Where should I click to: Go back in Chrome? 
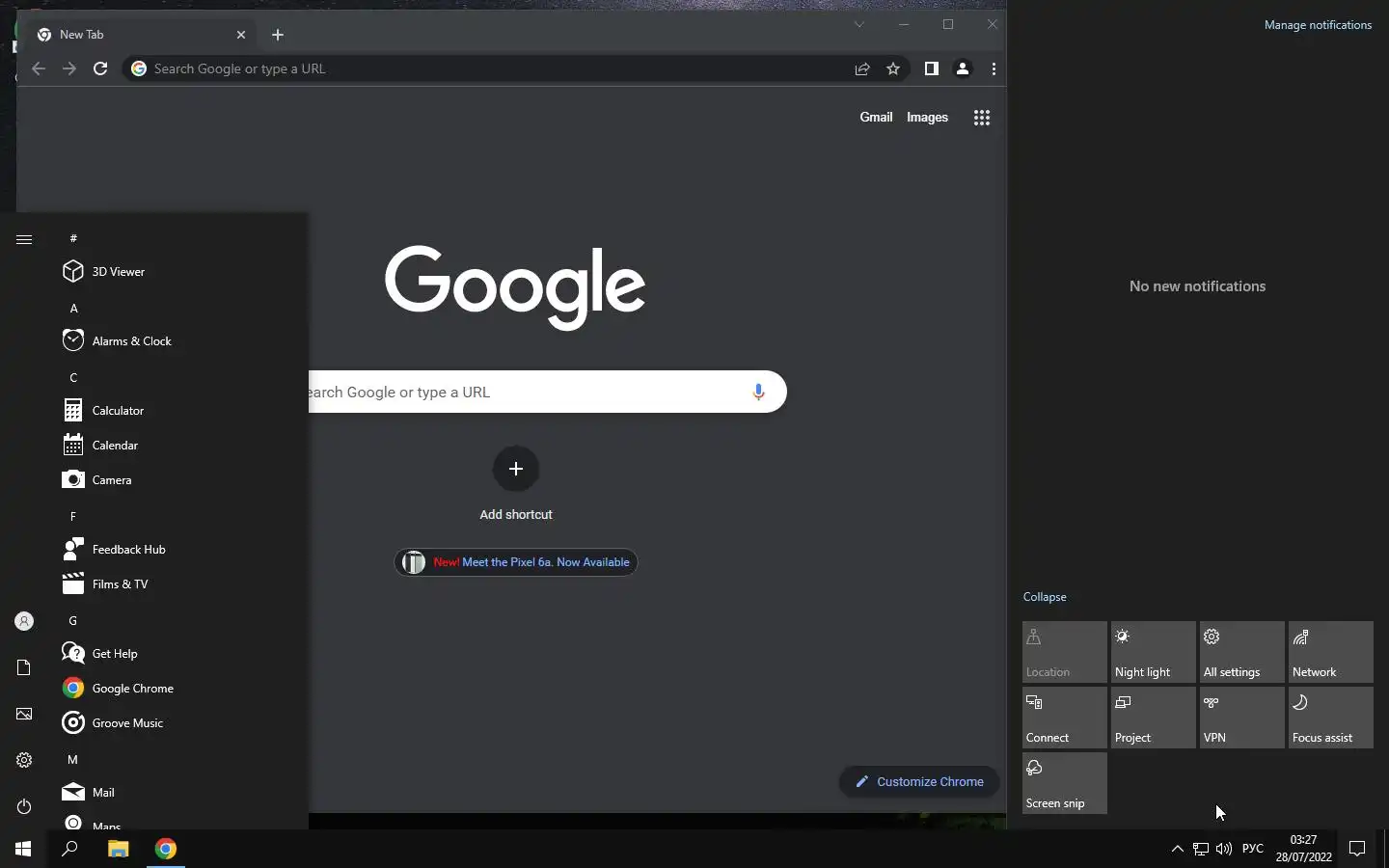click(39, 68)
